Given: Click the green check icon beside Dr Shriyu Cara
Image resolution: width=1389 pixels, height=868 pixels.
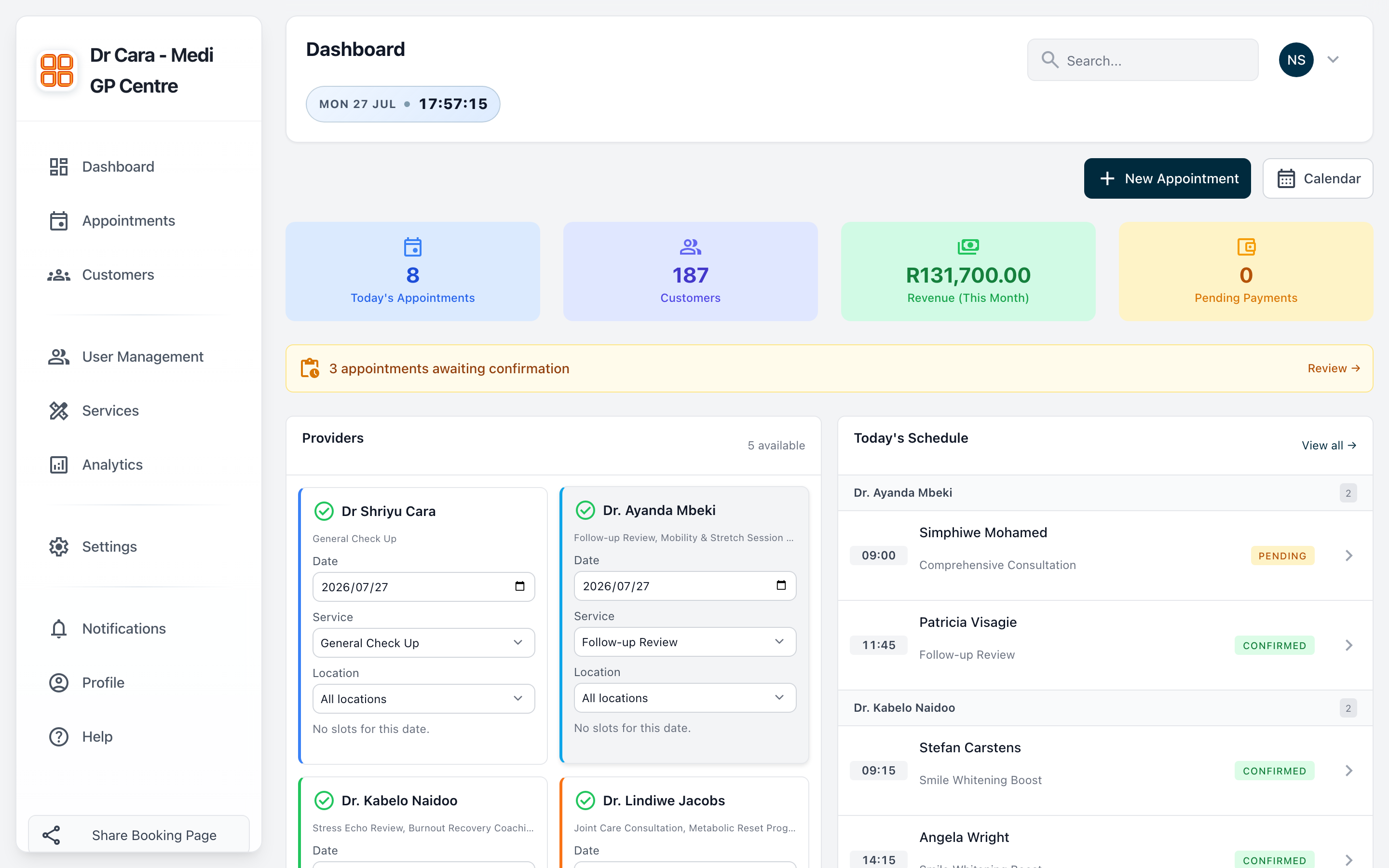Looking at the screenshot, I should (x=324, y=511).
